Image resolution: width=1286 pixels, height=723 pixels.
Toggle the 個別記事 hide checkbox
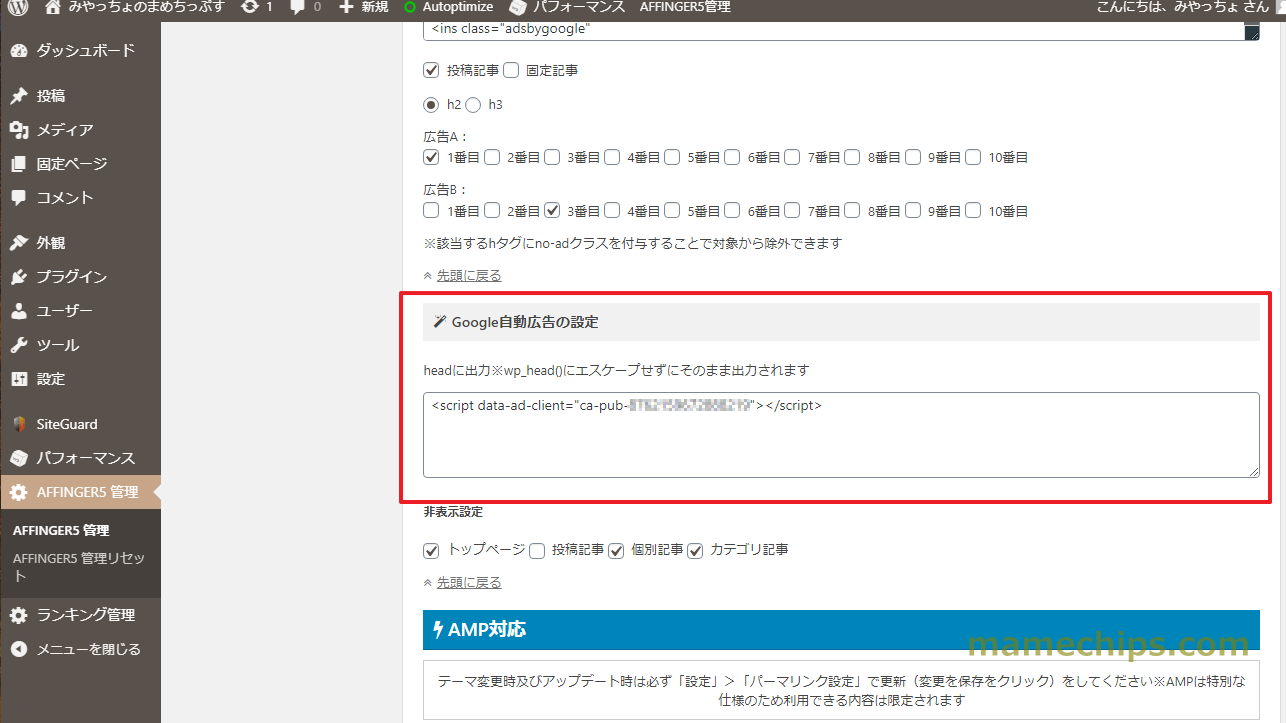(616, 550)
